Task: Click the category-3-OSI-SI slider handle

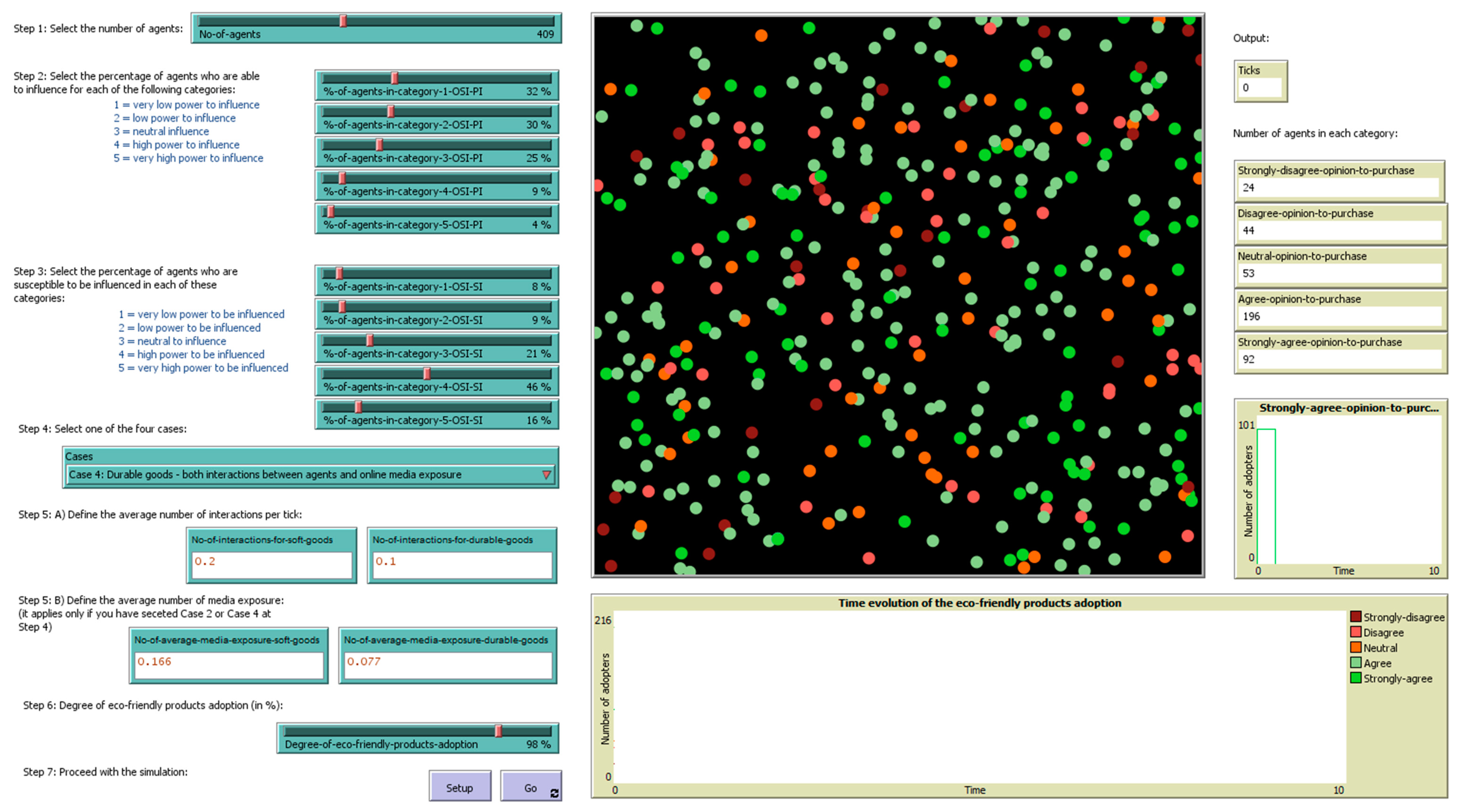Action: point(370,340)
